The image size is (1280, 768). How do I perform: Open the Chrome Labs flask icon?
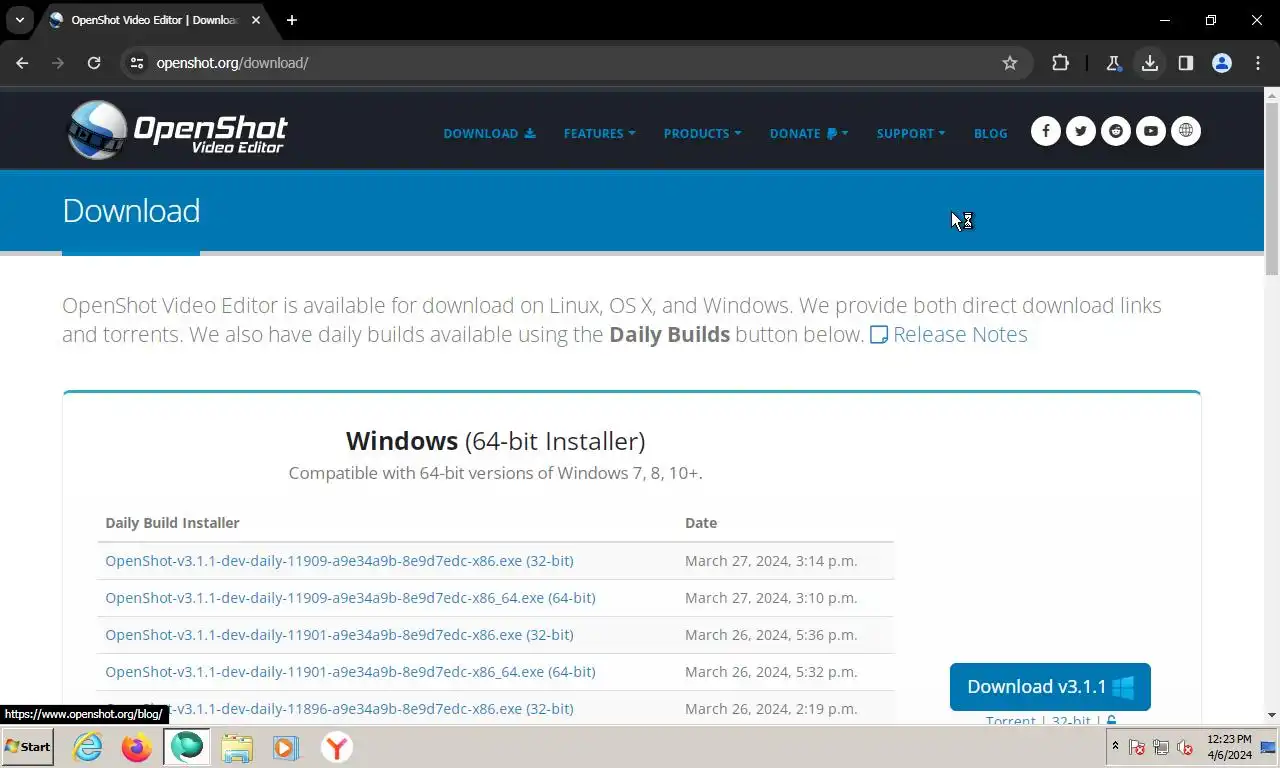tap(1114, 63)
